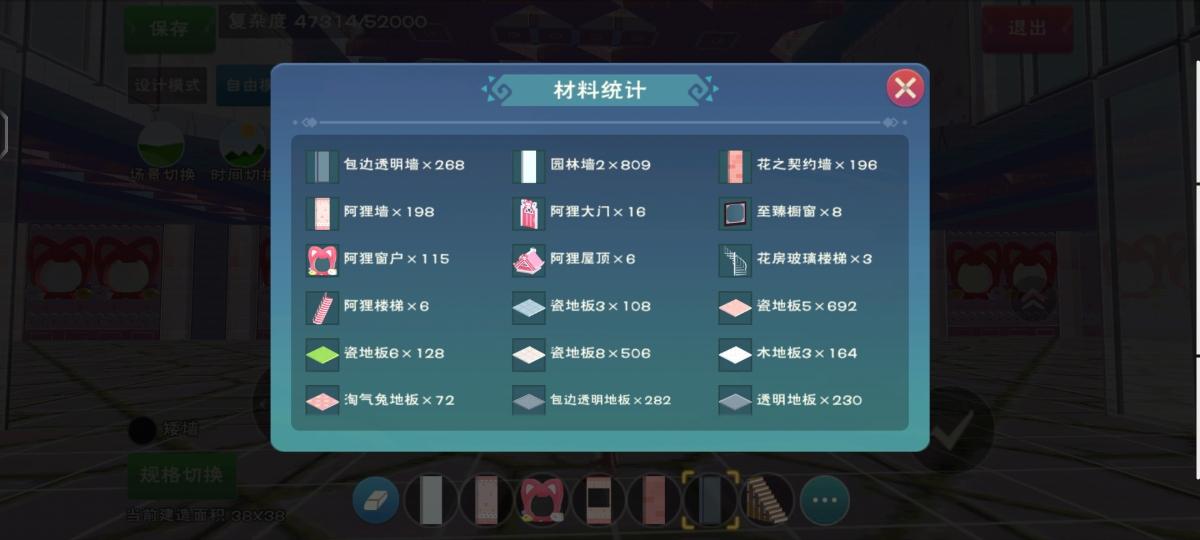This screenshot has height=540, width=1200.
Task: Switch to 设计模式 design mode
Action: [169, 86]
